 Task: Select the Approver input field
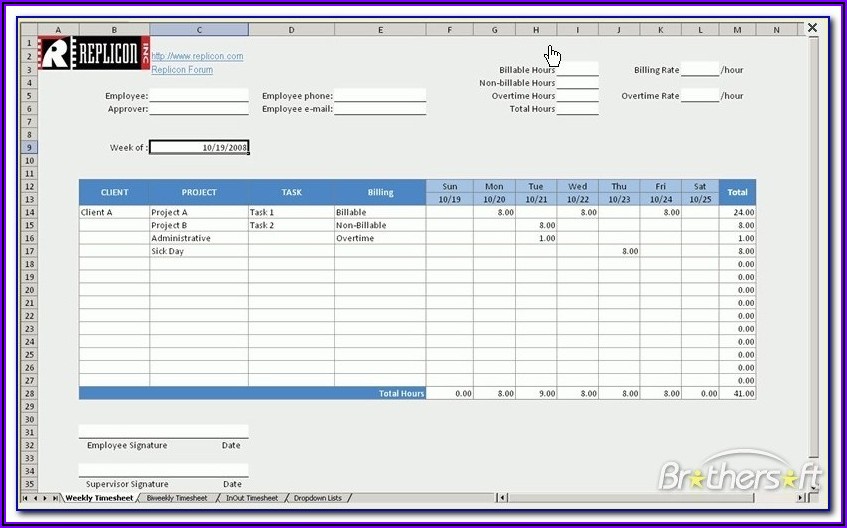pos(199,109)
